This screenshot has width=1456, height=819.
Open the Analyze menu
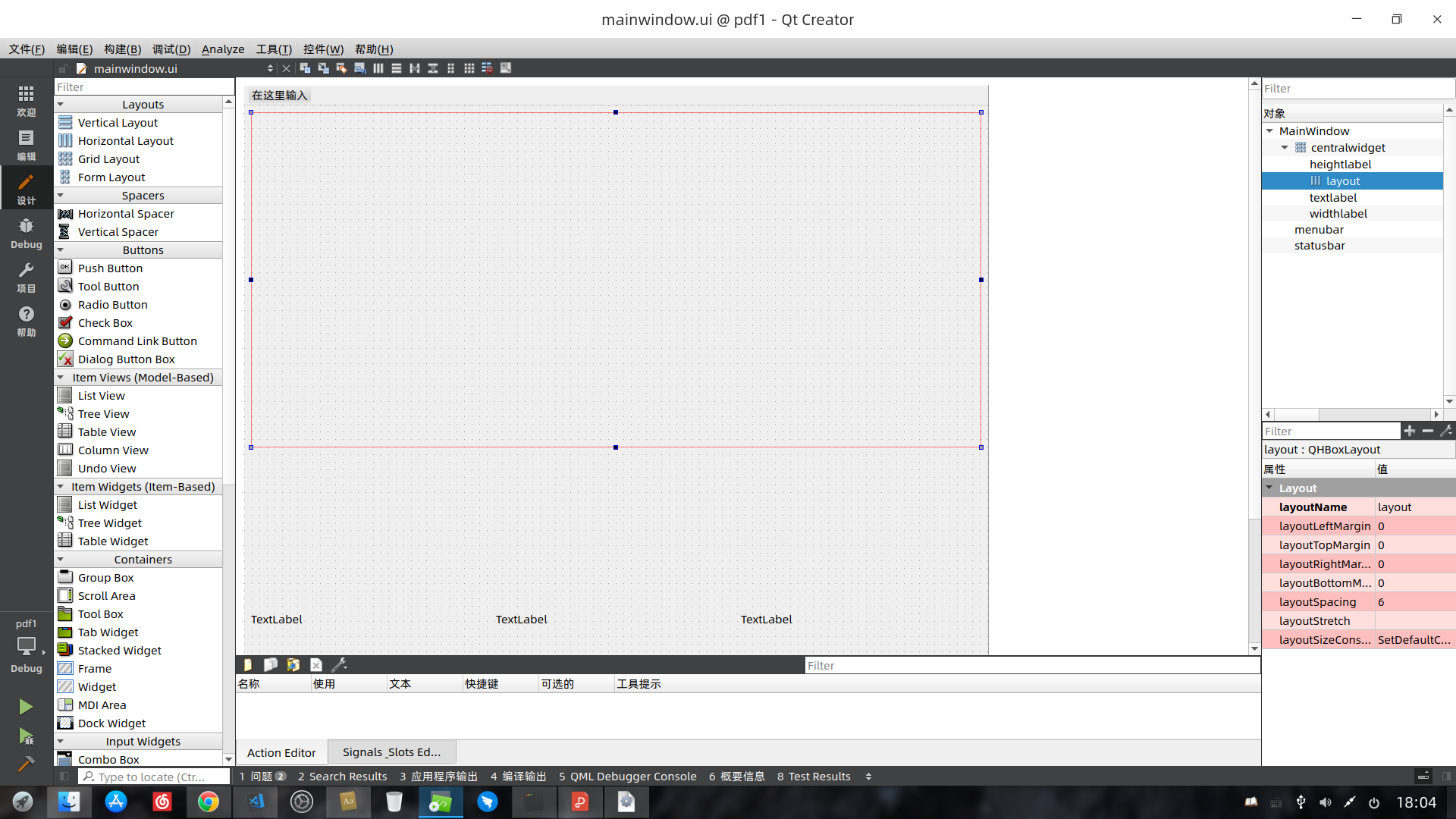222,49
